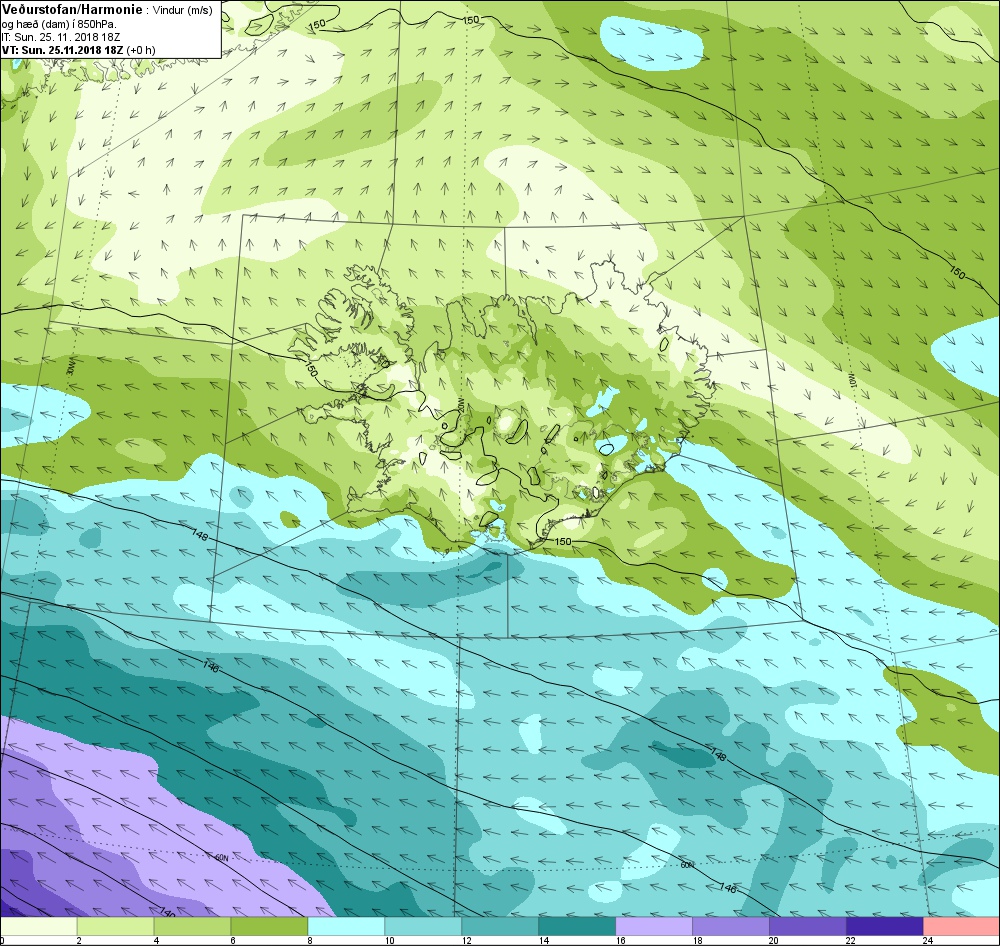Pick the violet 20–22 m/s legend swatch
Screen dimensions: 1000x946
click(x=808, y=926)
